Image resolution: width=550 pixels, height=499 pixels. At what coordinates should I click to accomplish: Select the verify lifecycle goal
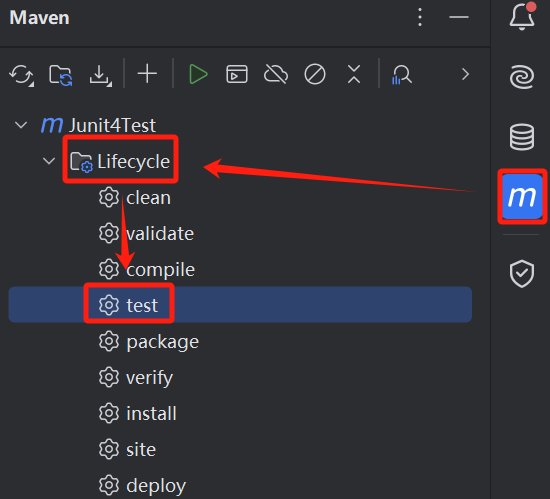tap(149, 378)
